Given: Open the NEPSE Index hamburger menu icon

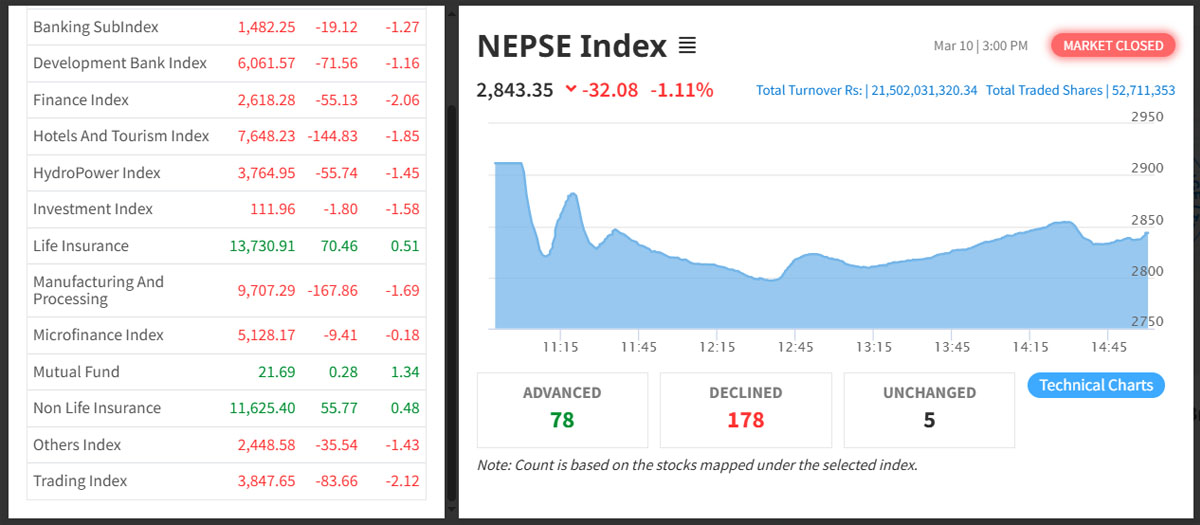Looking at the screenshot, I should 687,46.
